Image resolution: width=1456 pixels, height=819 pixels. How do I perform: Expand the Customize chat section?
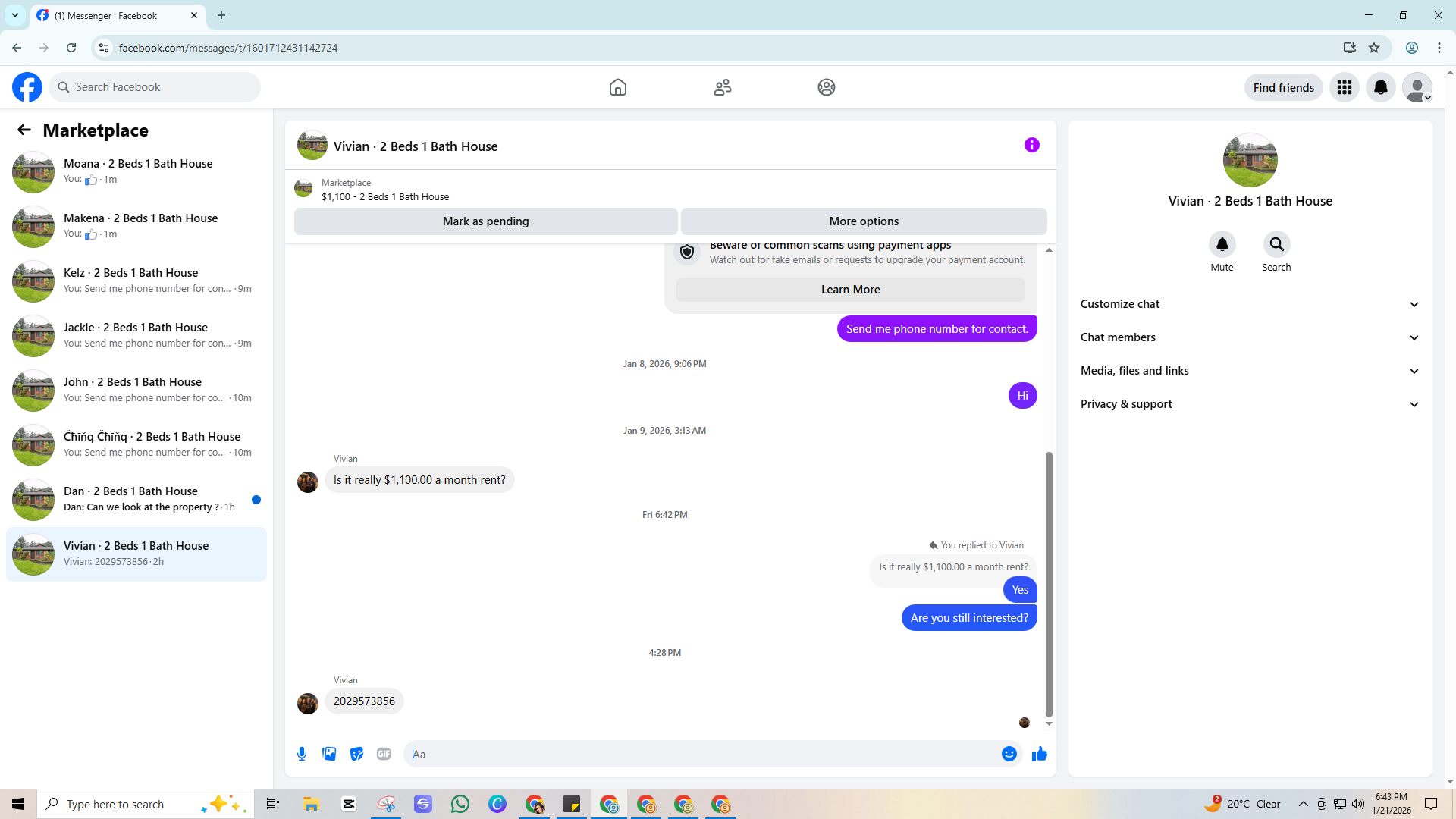coord(1250,304)
